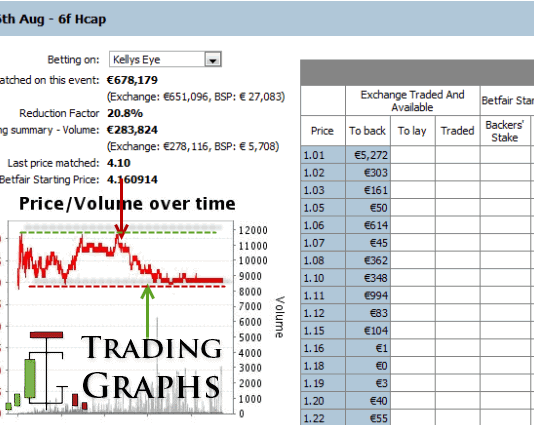Select the Reduction Factor value 20.8%
The width and height of the screenshot is (534, 425).
point(125,113)
